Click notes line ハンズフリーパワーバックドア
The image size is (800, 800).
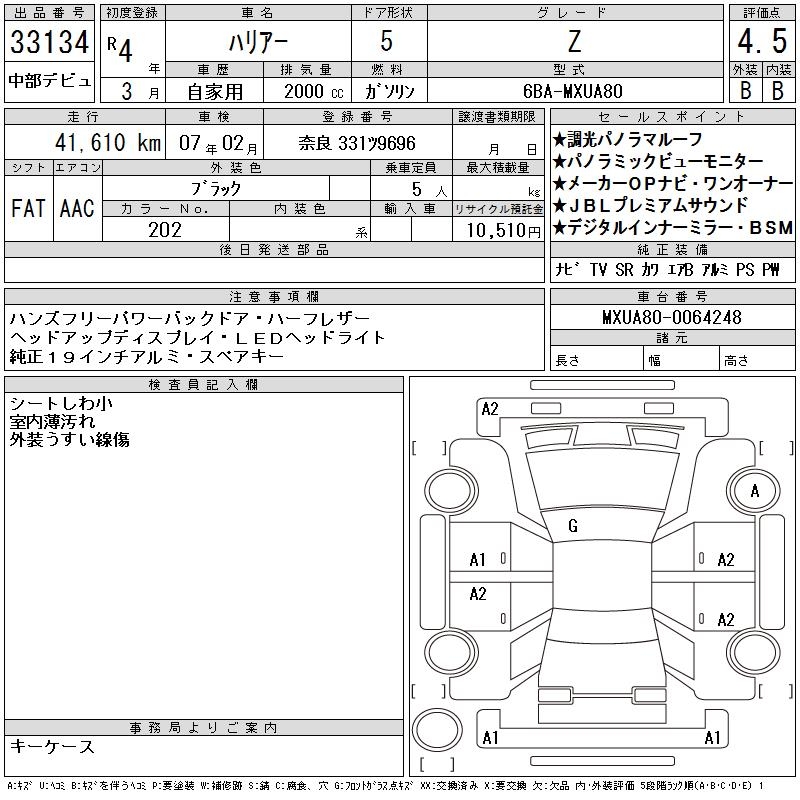(x=190, y=318)
